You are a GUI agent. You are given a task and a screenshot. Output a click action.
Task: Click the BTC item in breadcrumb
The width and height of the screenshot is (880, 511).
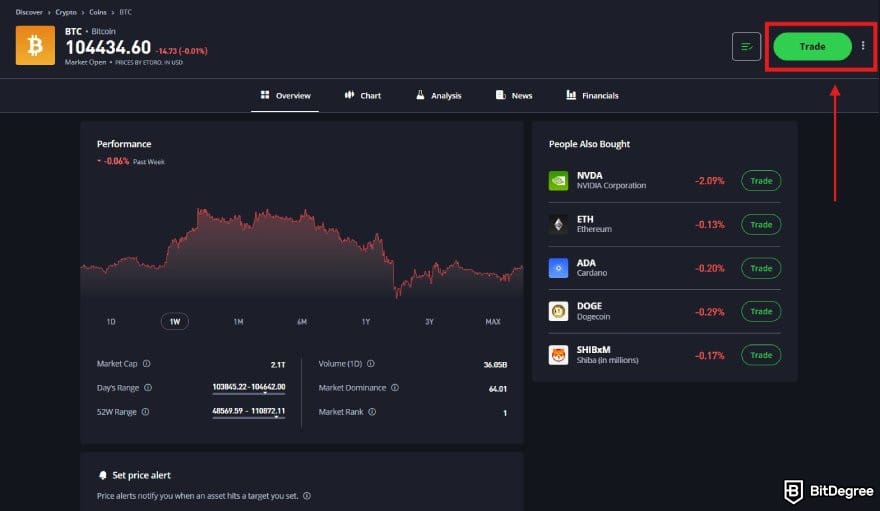click(126, 12)
